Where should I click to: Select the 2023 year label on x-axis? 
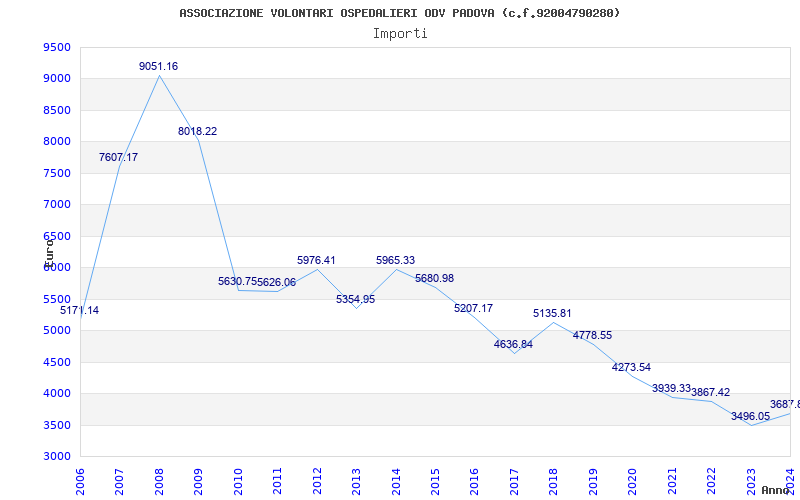pos(751,482)
